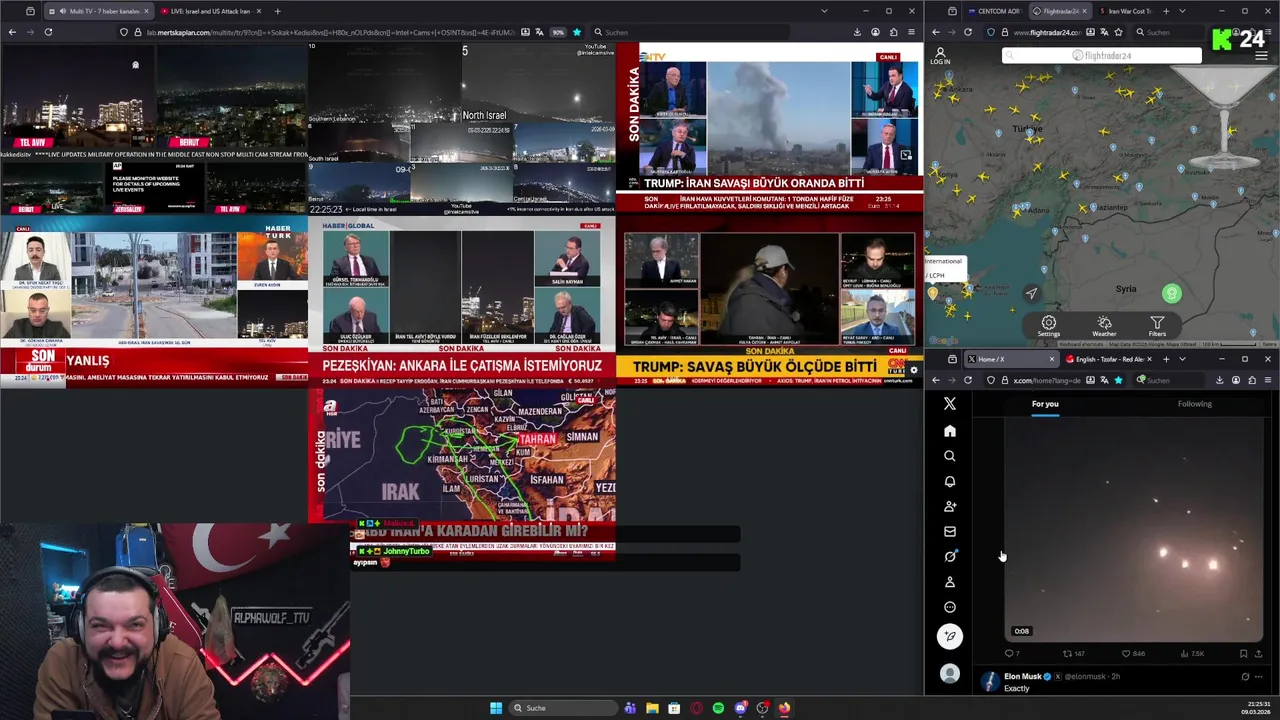Click Flightradar24 LOG IN icon

click(940, 56)
